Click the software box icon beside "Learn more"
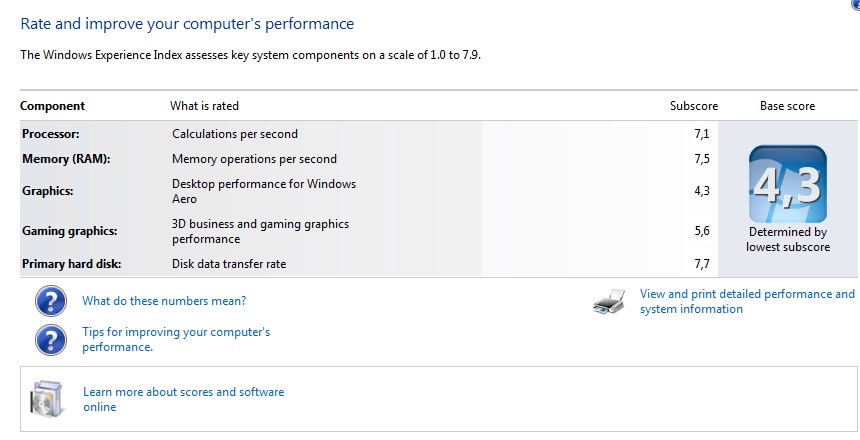 pyautogui.click(x=48, y=398)
